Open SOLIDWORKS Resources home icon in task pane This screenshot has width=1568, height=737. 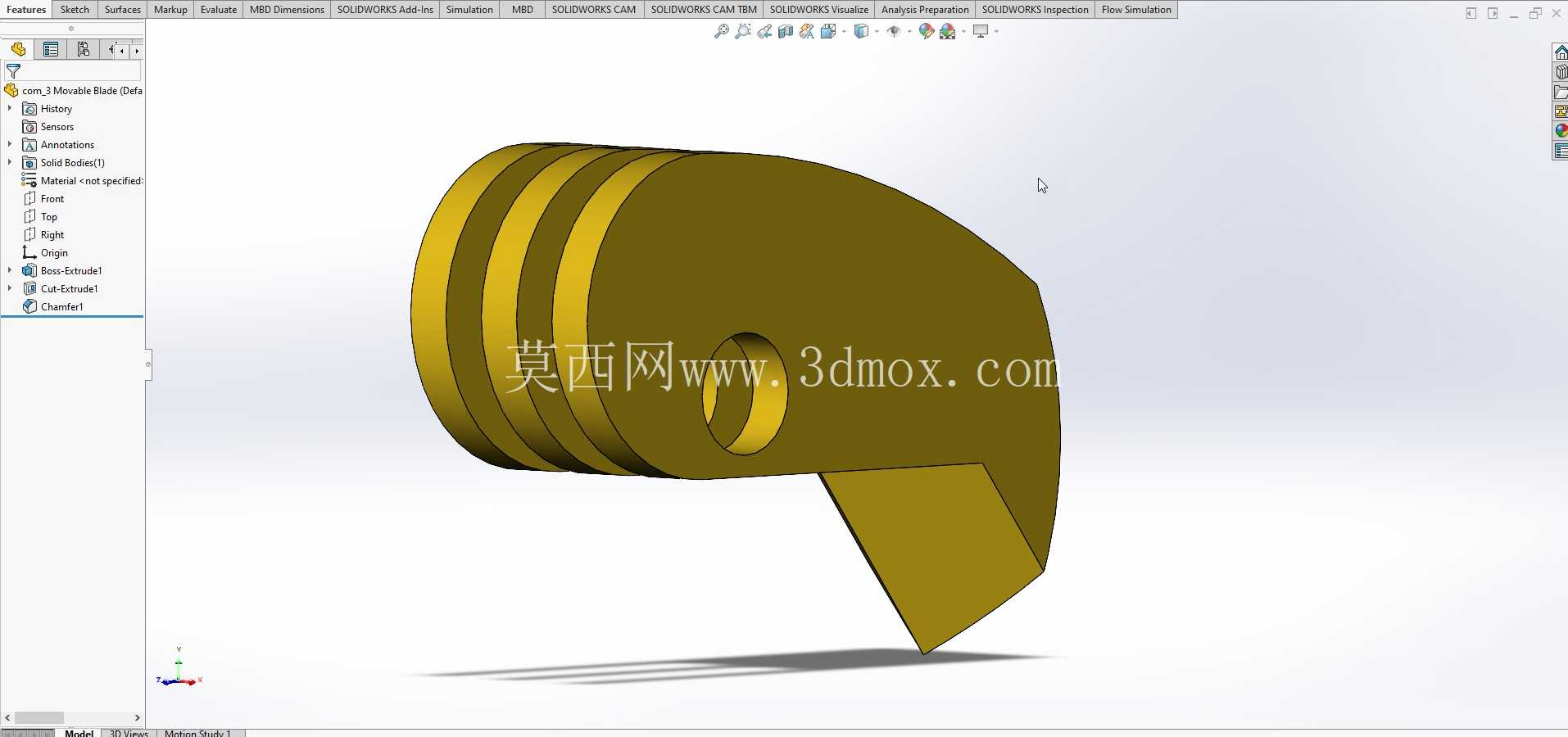click(1561, 52)
